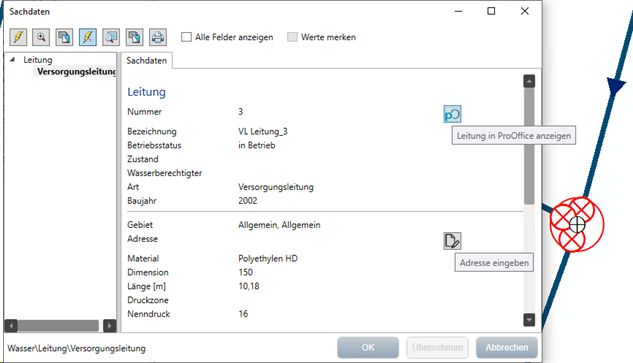The height and width of the screenshot is (363, 633).
Task: Click the tree panel's horizontal scrollbar thumb
Action: (58, 325)
